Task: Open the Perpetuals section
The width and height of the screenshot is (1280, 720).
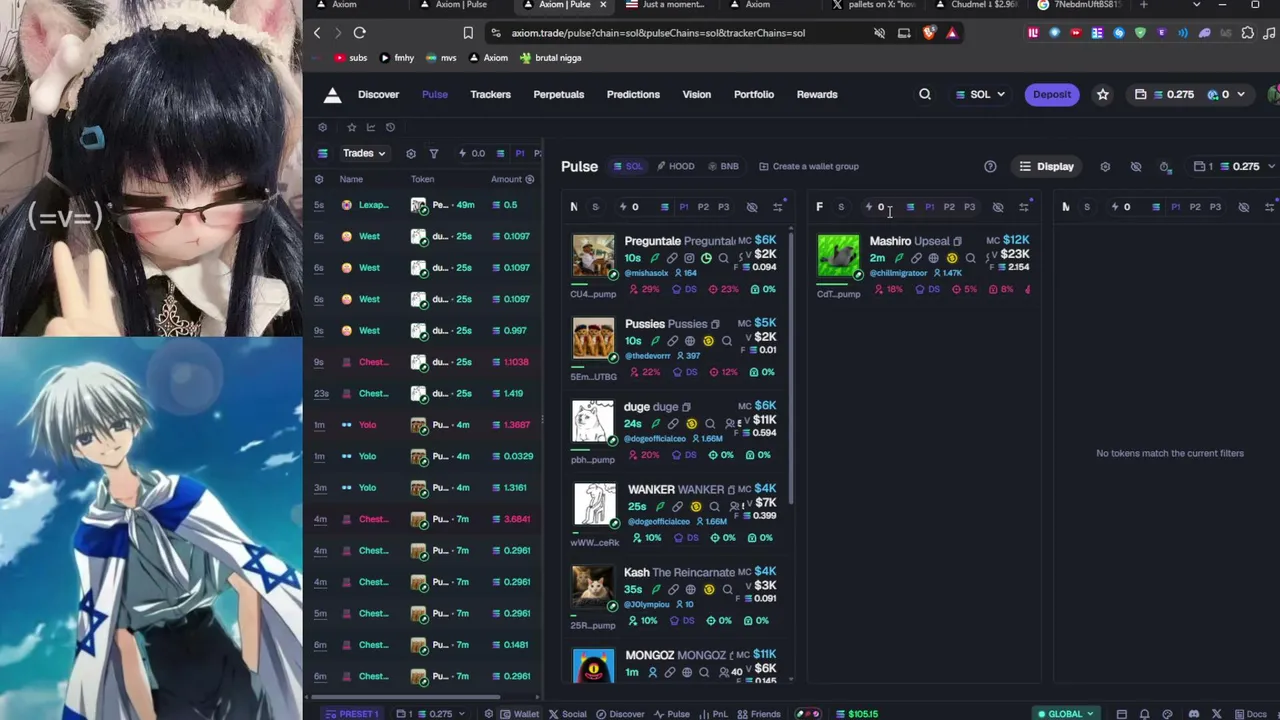Action: point(558,95)
